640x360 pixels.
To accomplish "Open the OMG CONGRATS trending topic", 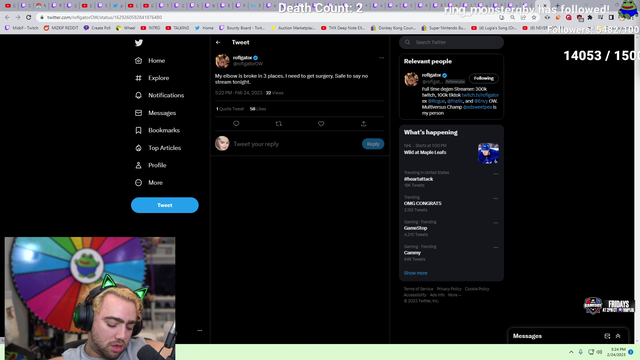I will coord(422,203).
